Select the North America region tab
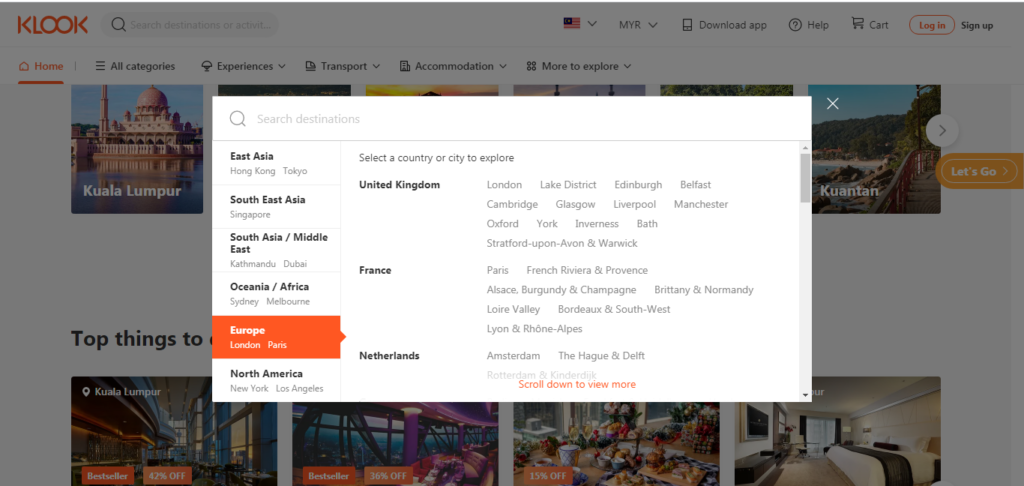1024x486 pixels. (276, 380)
